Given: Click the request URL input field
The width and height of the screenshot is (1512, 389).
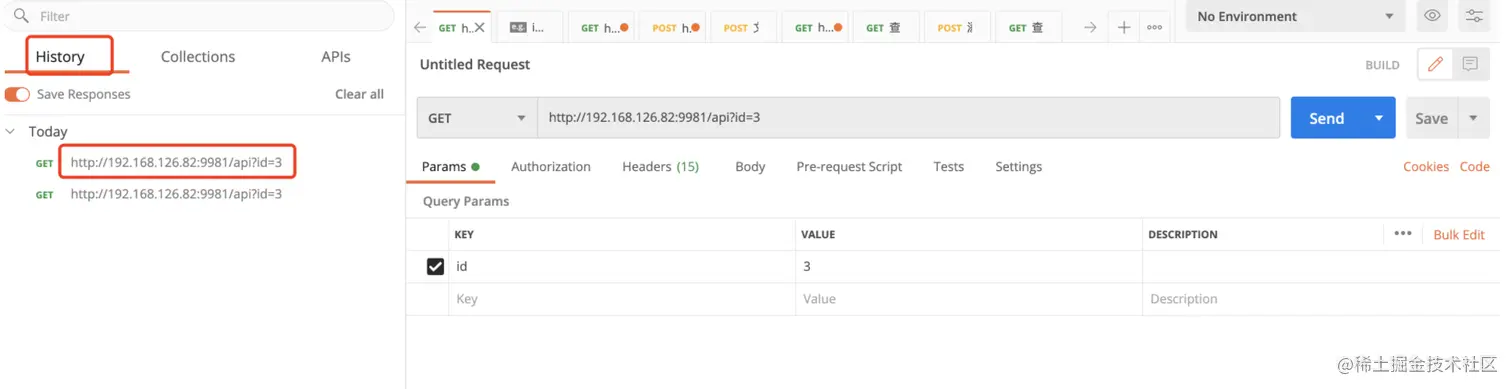Looking at the screenshot, I should pyautogui.click(x=908, y=118).
